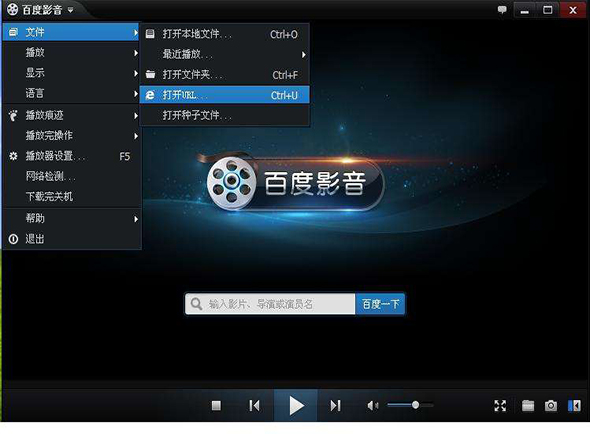Skip to the next track
The width and height of the screenshot is (590, 434).
pyautogui.click(x=335, y=405)
